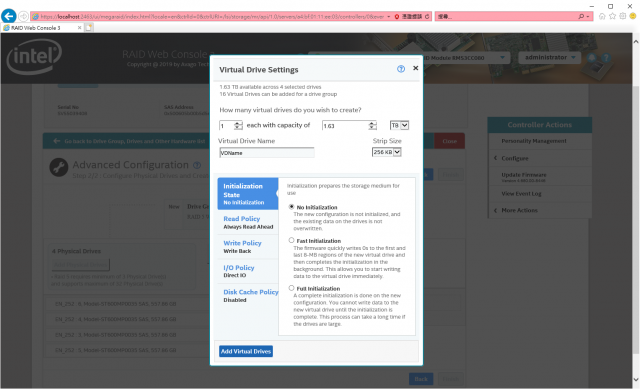Screen dimensions: 640x389
Task: Click the Add Physical Drives button
Action: pos(81,265)
